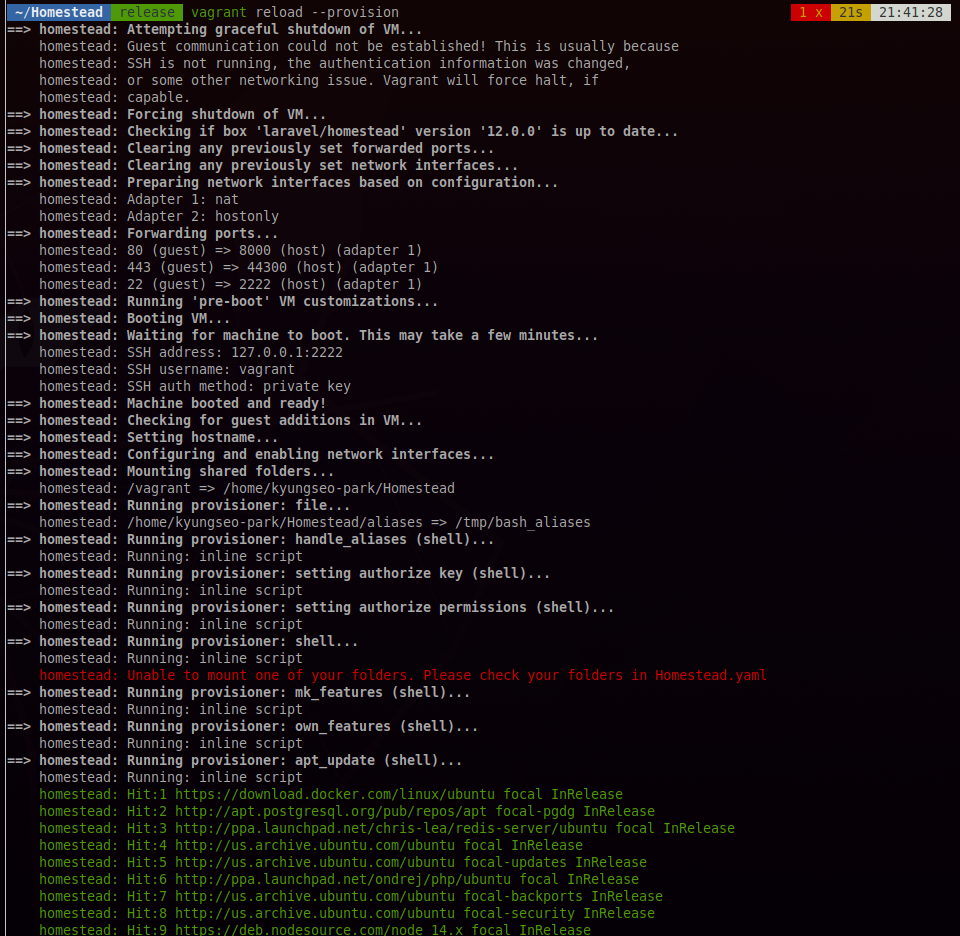The height and width of the screenshot is (936, 960).
Task: Click the '80 (guest) => 8000 (host)' line
Action: point(231,250)
